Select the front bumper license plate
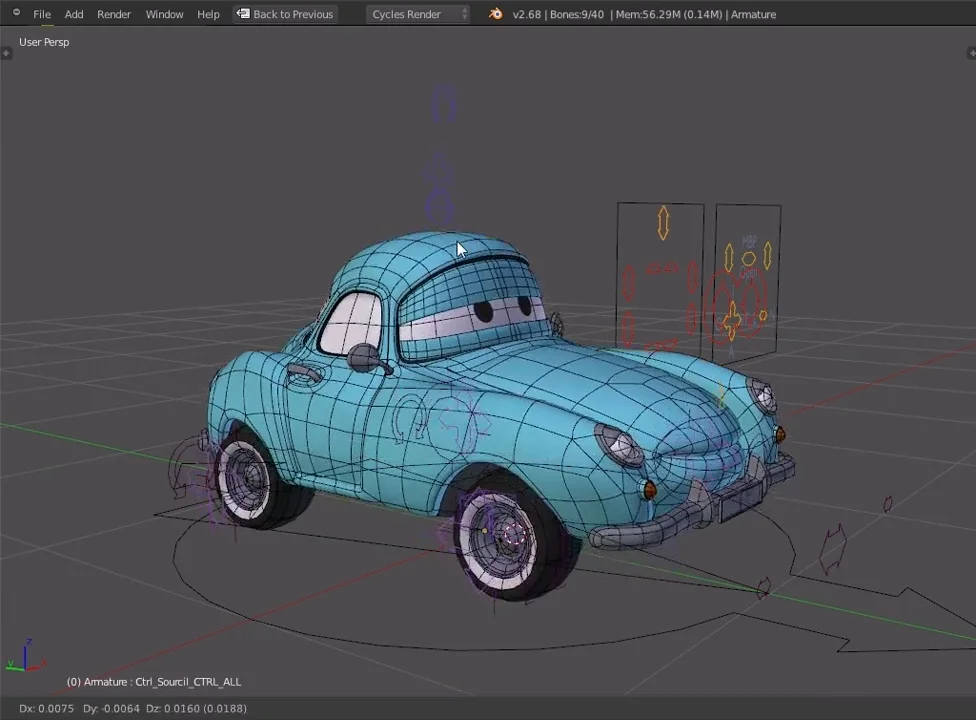 coord(741,502)
